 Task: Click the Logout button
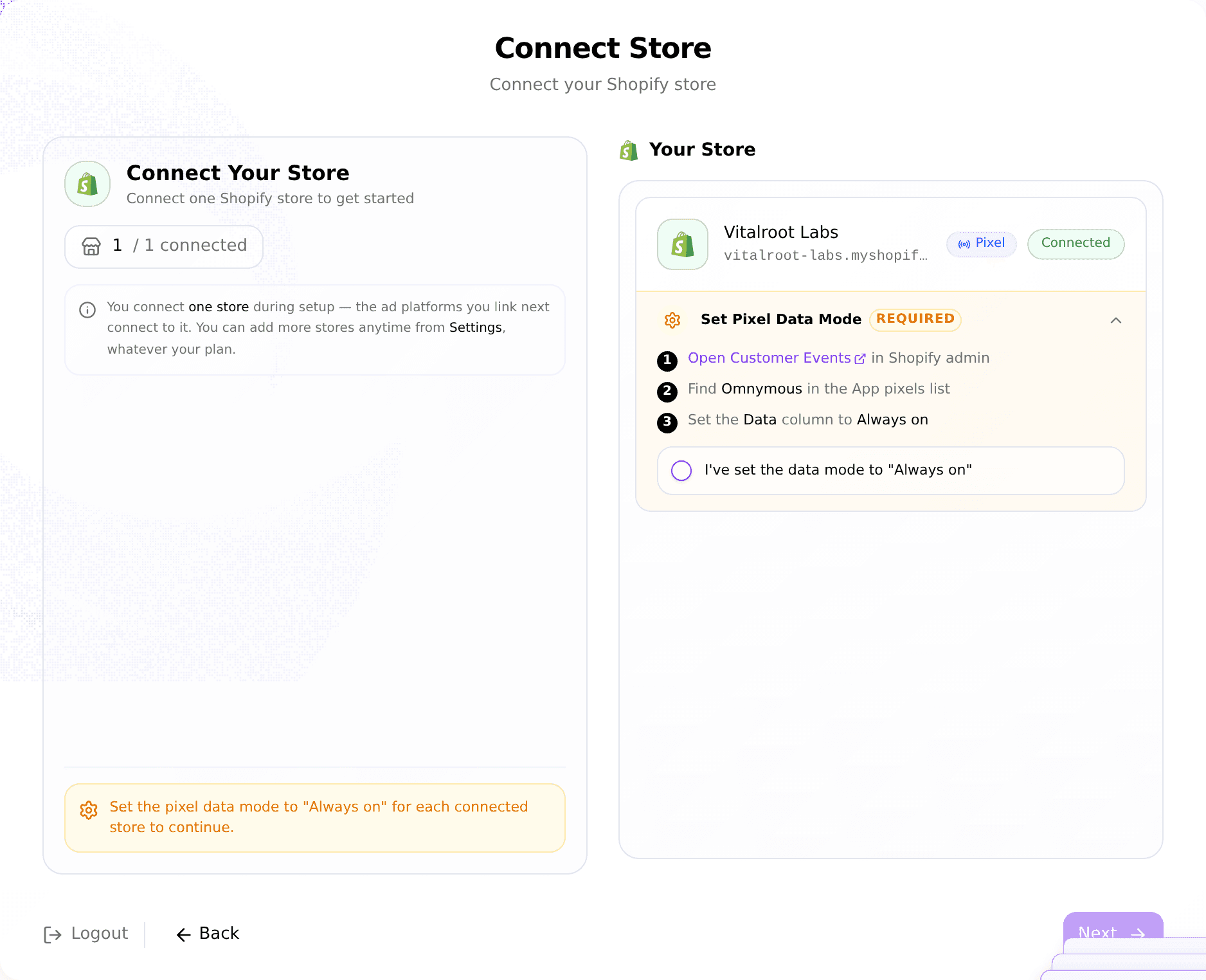(x=86, y=934)
